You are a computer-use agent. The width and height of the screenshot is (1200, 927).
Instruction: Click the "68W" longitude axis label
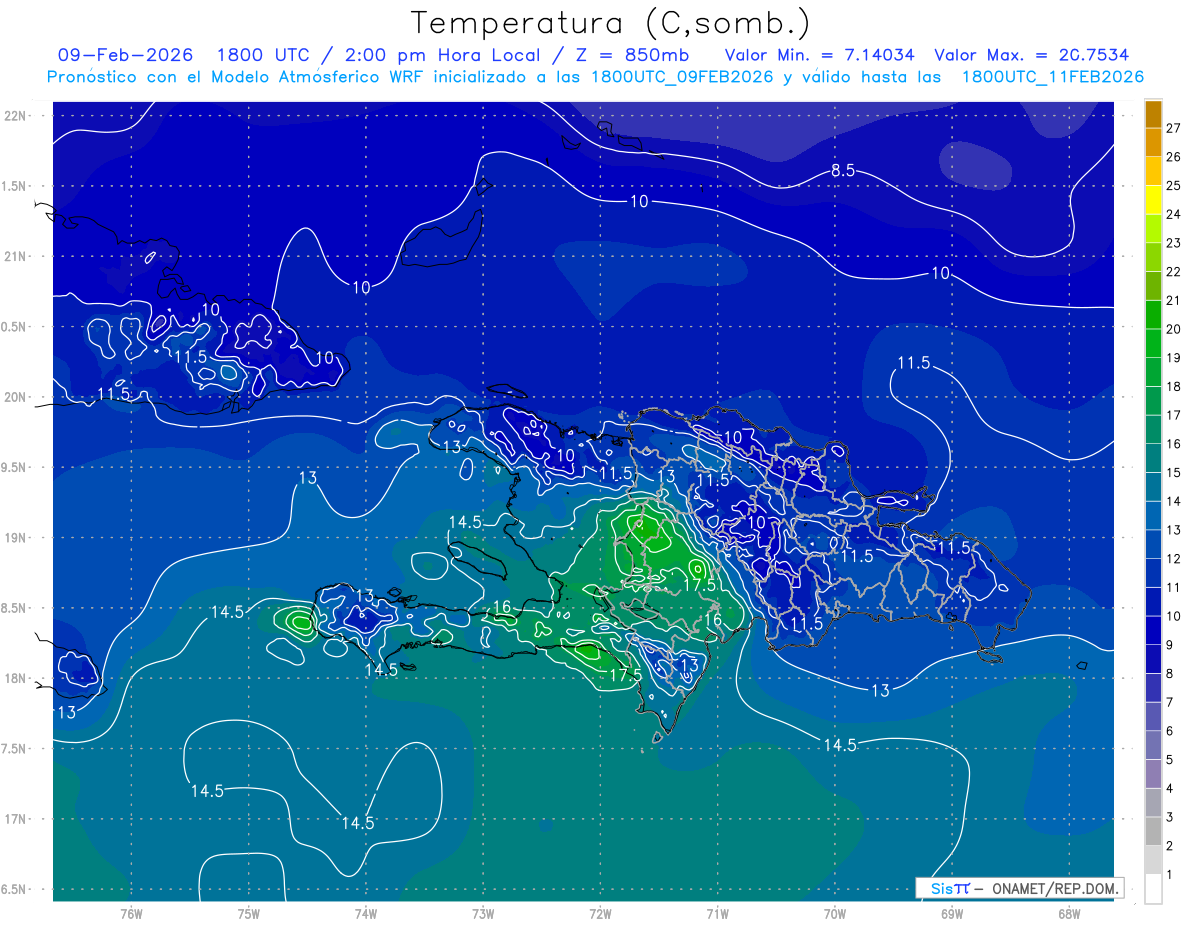(x=1069, y=914)
